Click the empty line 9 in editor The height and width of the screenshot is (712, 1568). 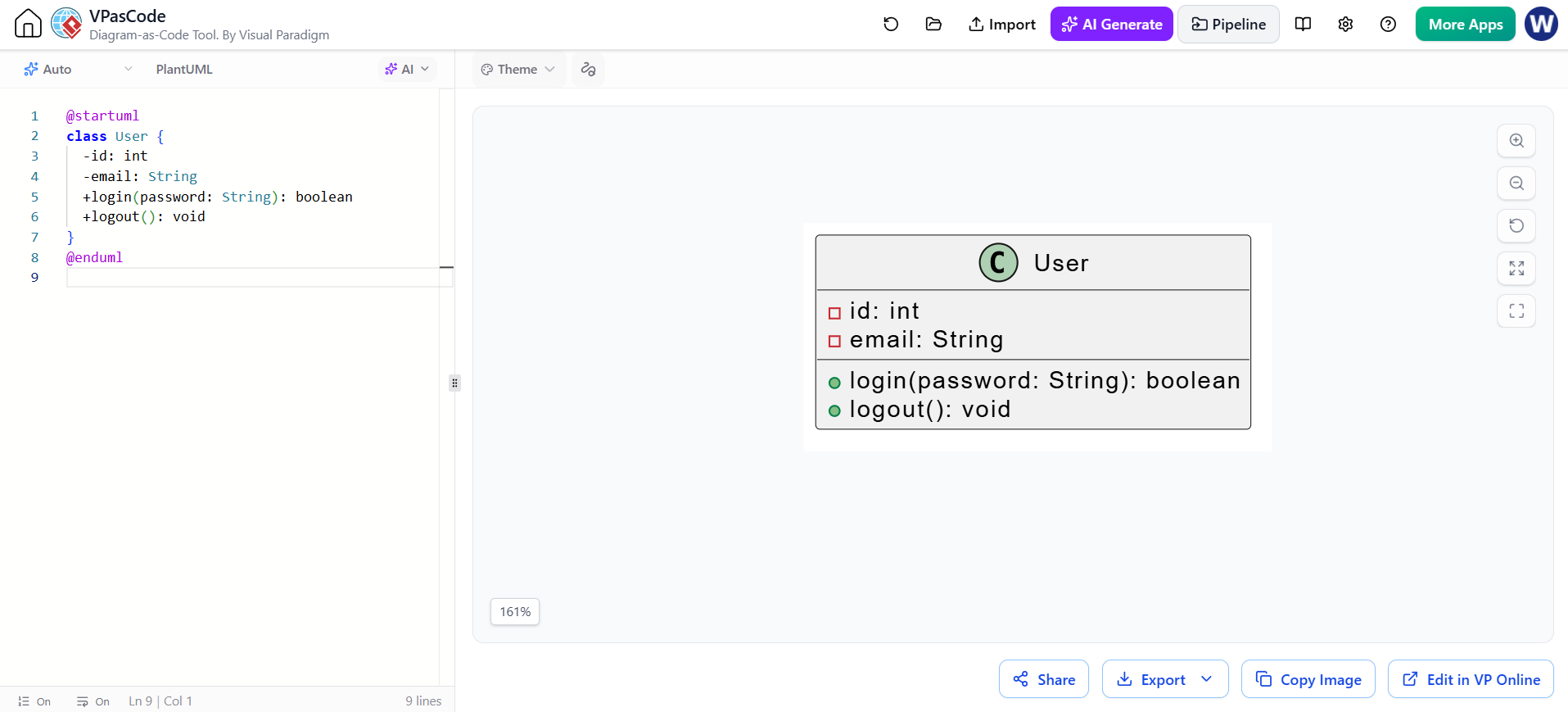[260, 277]
